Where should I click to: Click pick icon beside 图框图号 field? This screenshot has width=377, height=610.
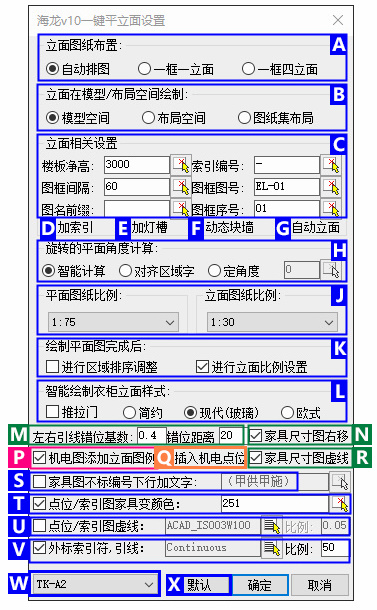pos(331,187)
